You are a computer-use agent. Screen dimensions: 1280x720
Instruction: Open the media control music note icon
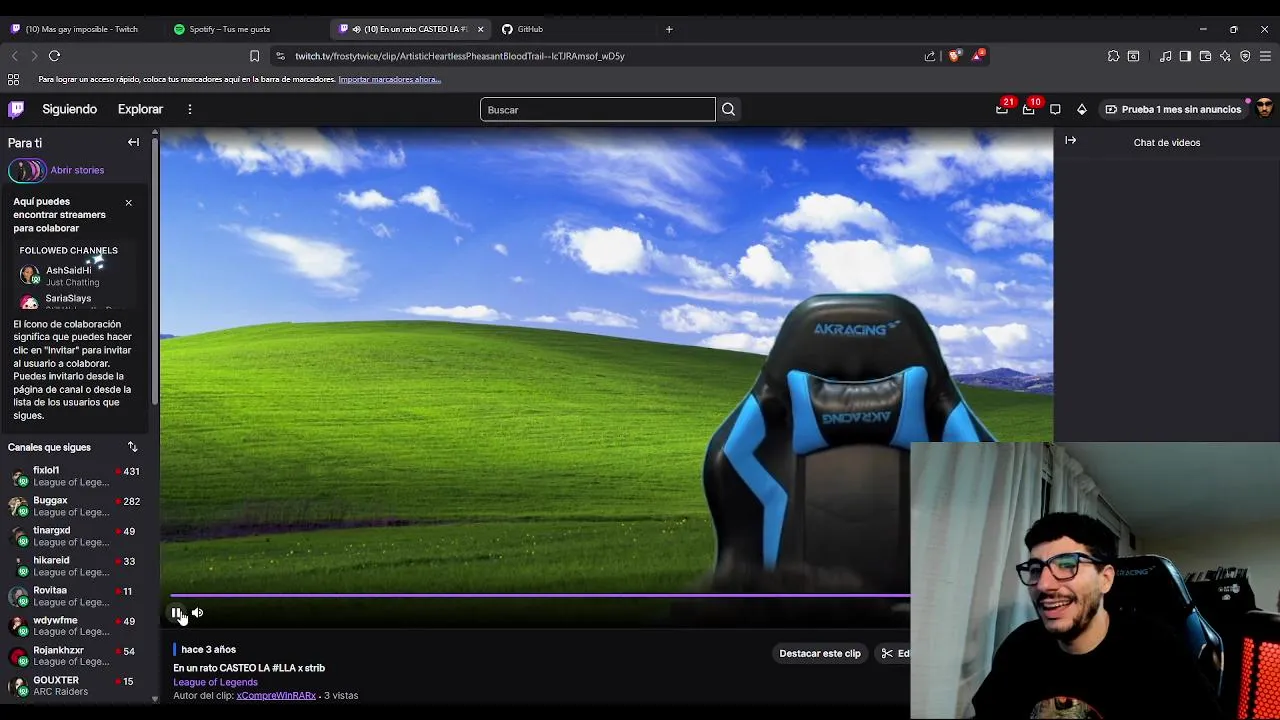point(1165,56)
